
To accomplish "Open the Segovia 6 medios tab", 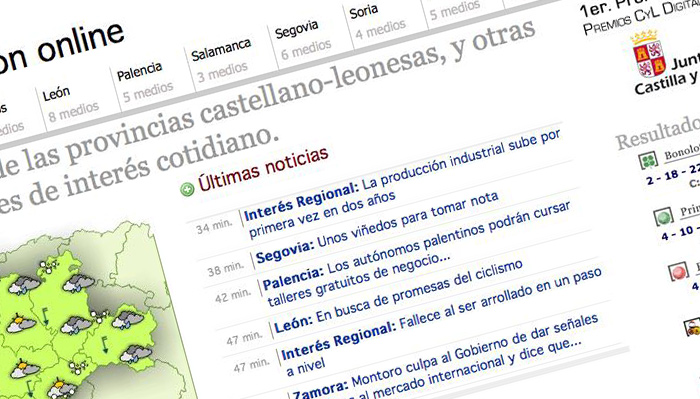I will tap(304, 40).
